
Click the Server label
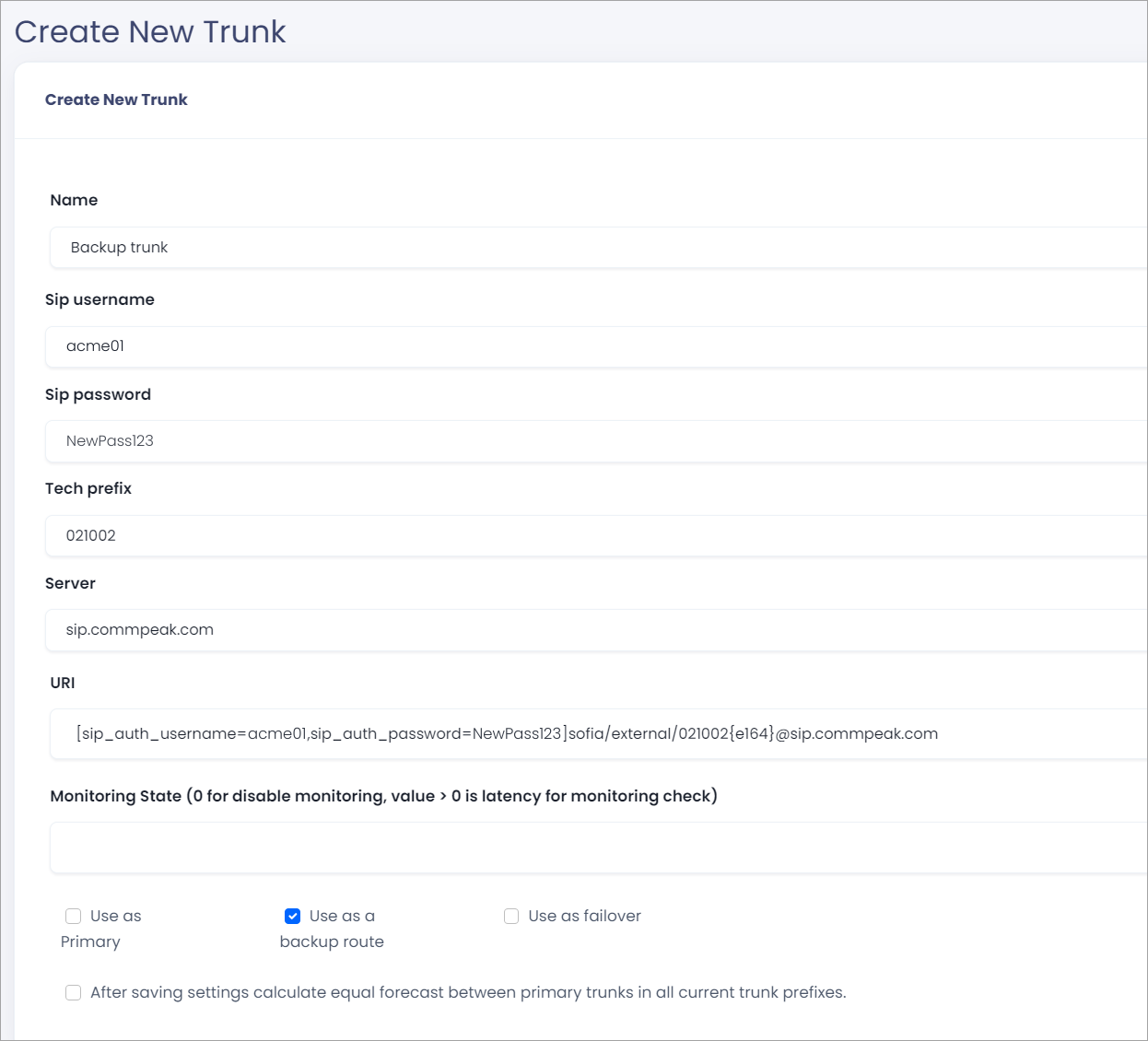tap(70, 583)
